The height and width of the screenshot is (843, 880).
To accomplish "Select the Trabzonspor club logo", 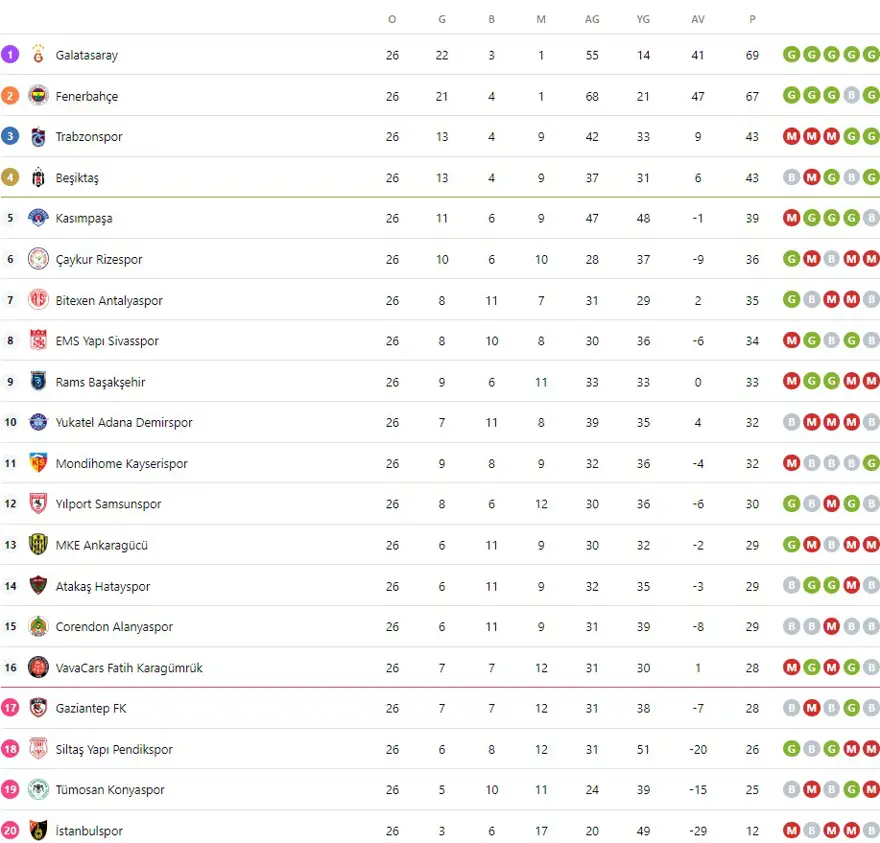I will 38,137.
